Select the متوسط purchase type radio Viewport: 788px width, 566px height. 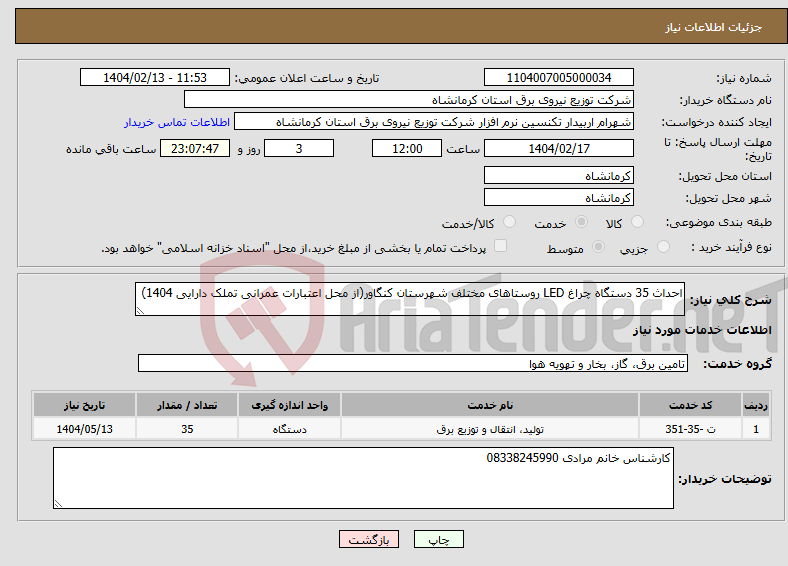point(598,246)
